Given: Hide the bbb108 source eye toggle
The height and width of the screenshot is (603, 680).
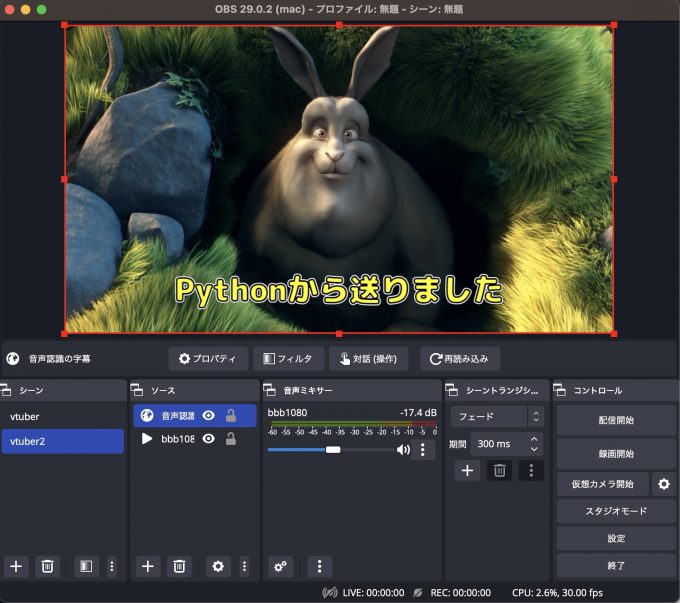Looking at the screenshot, I should (209, 439).
